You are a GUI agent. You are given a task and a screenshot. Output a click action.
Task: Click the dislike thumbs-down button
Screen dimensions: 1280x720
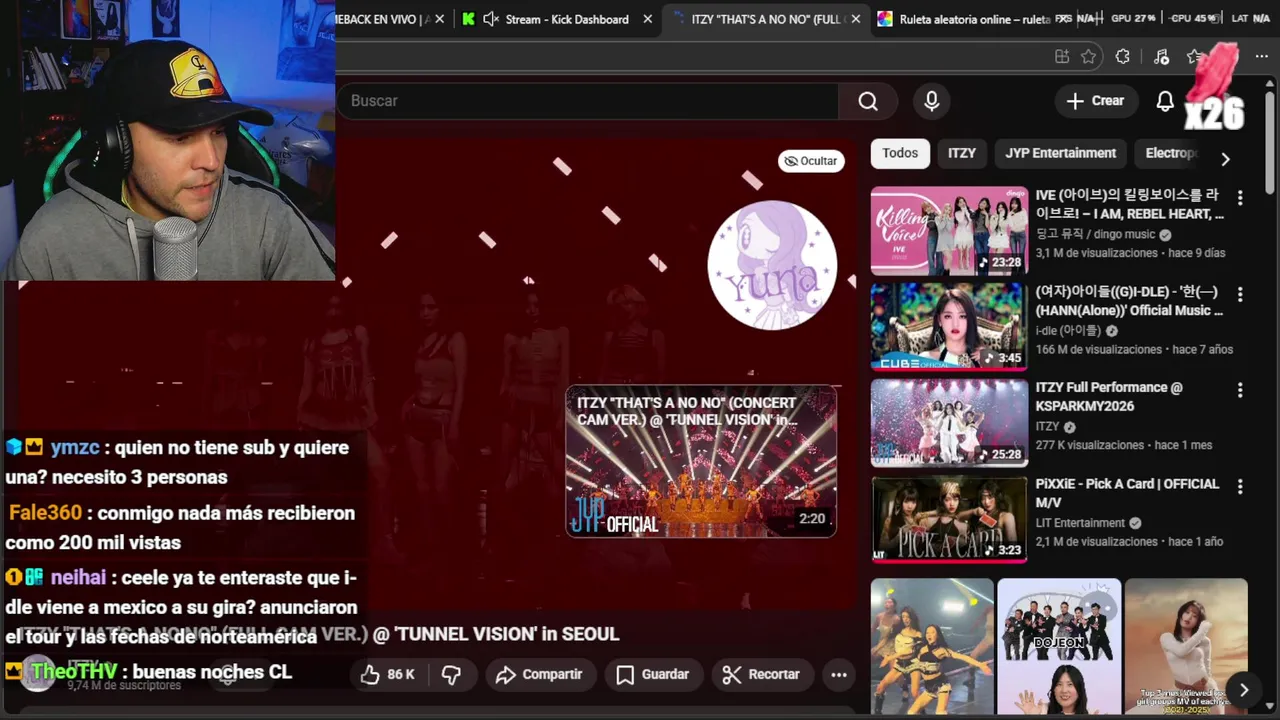click(451, 675)
